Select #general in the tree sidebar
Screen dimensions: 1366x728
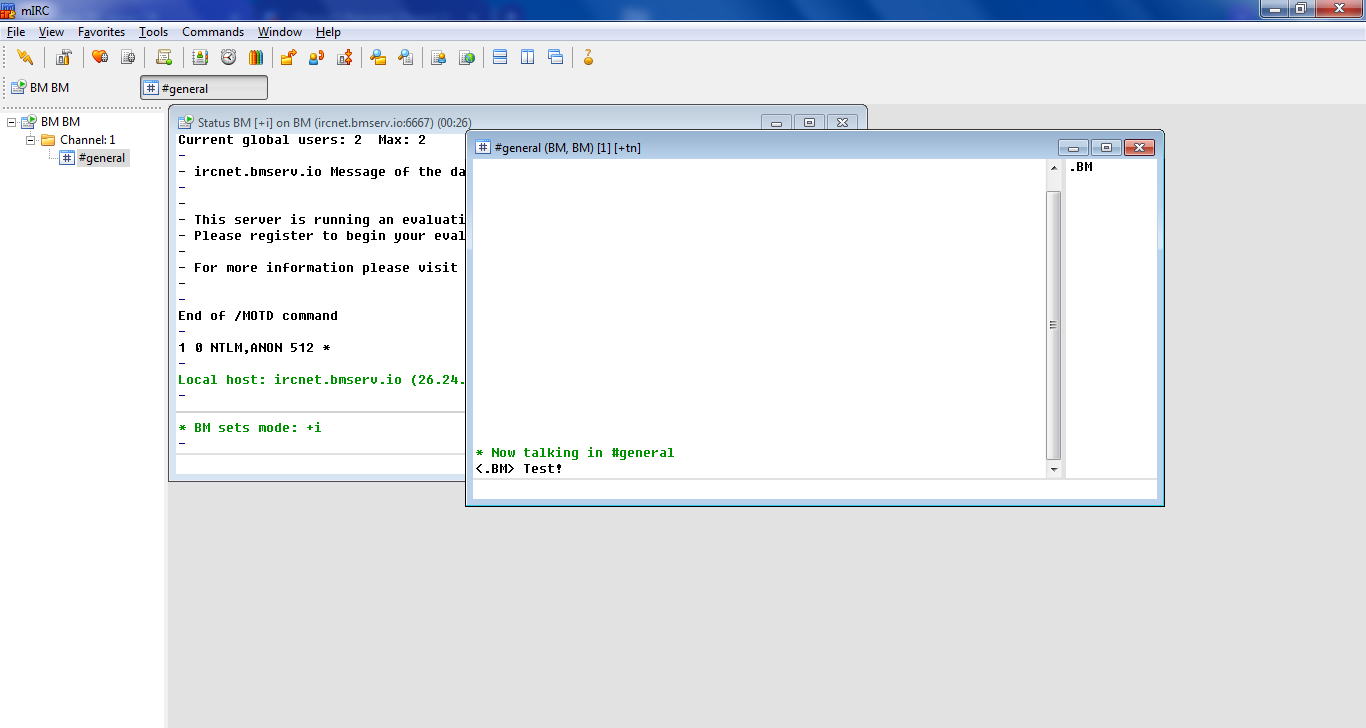pos(101,158)
